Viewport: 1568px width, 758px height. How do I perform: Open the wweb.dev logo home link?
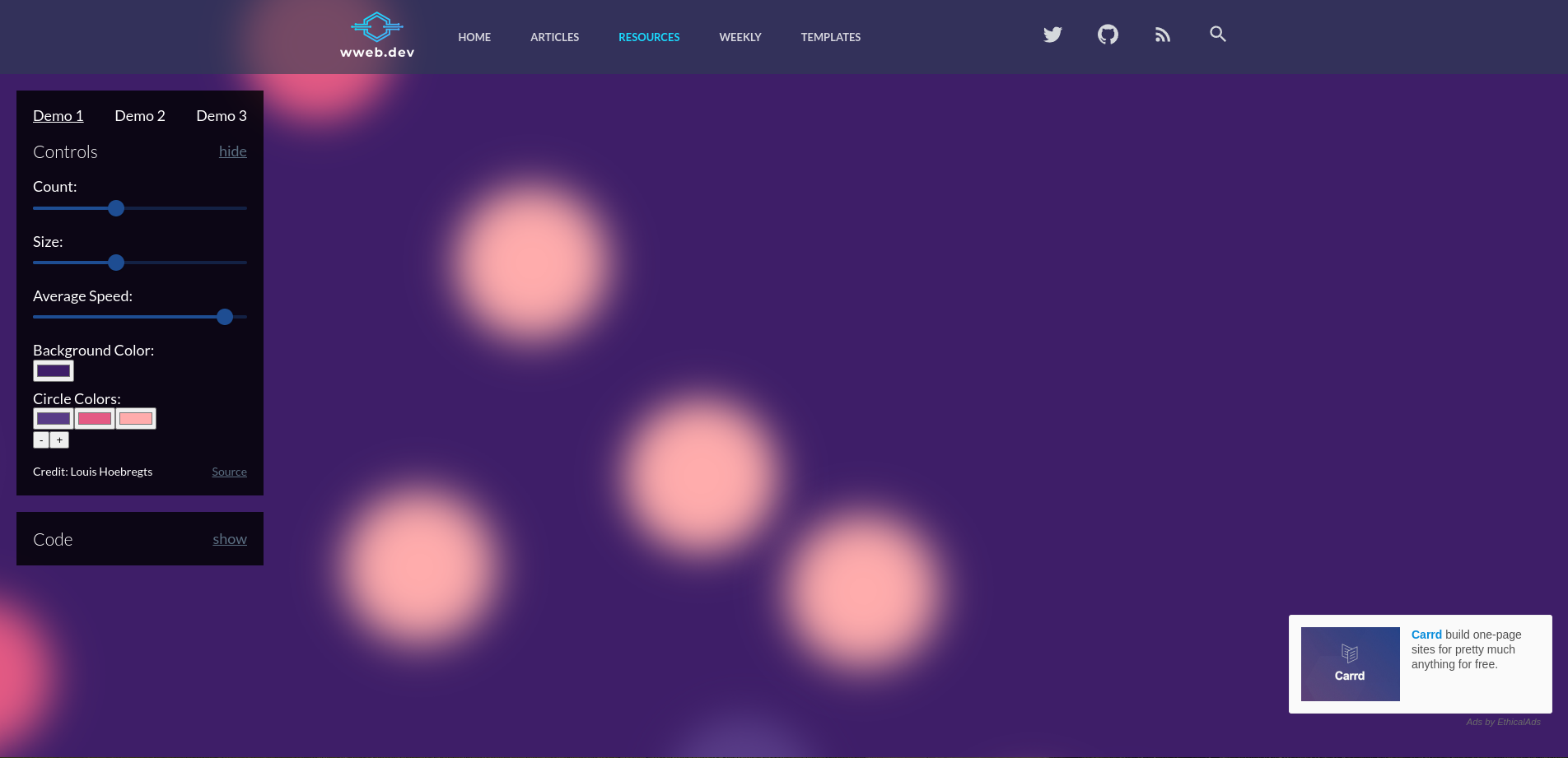[377, 35]
